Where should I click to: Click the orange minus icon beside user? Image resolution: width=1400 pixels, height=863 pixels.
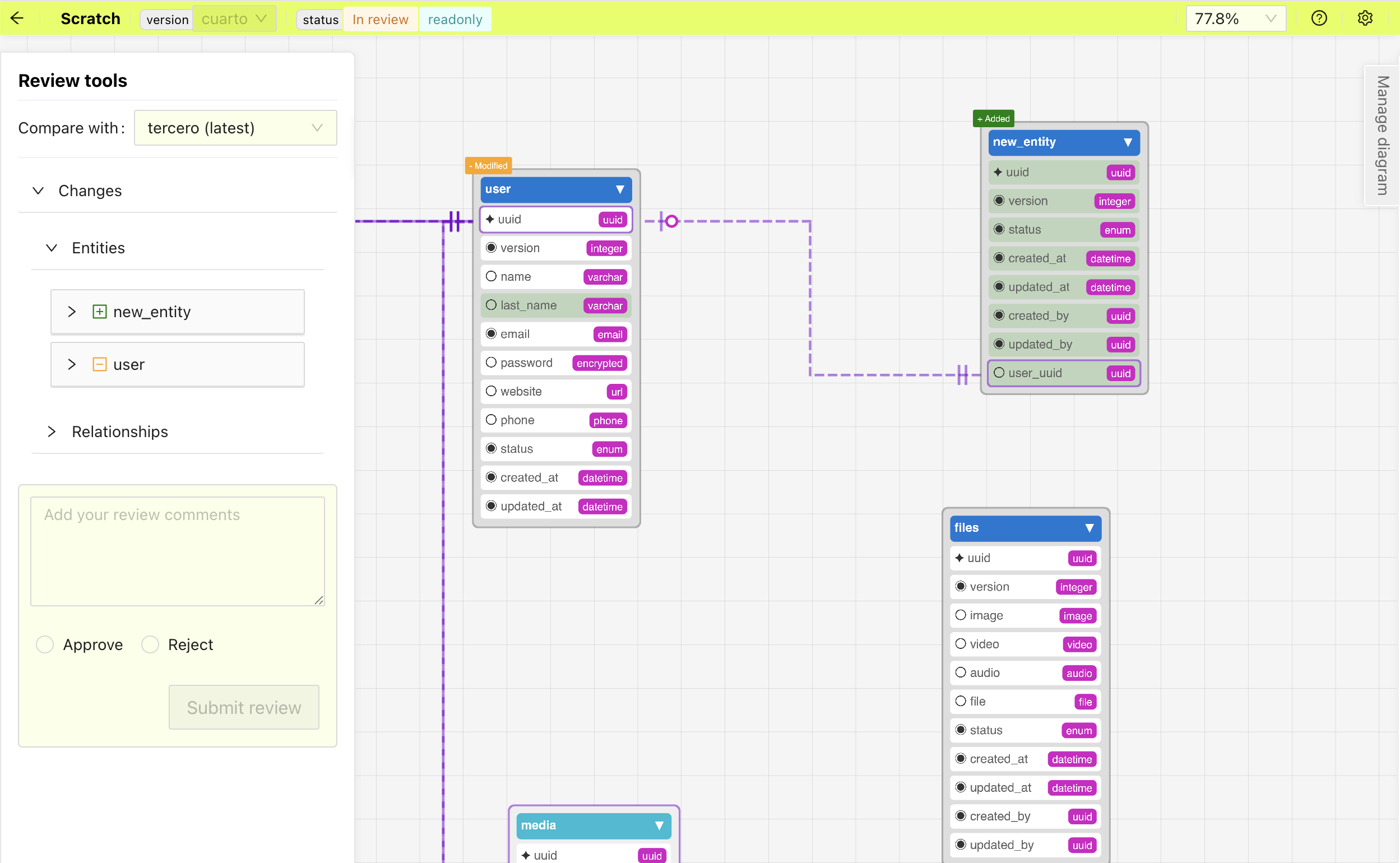99,364
